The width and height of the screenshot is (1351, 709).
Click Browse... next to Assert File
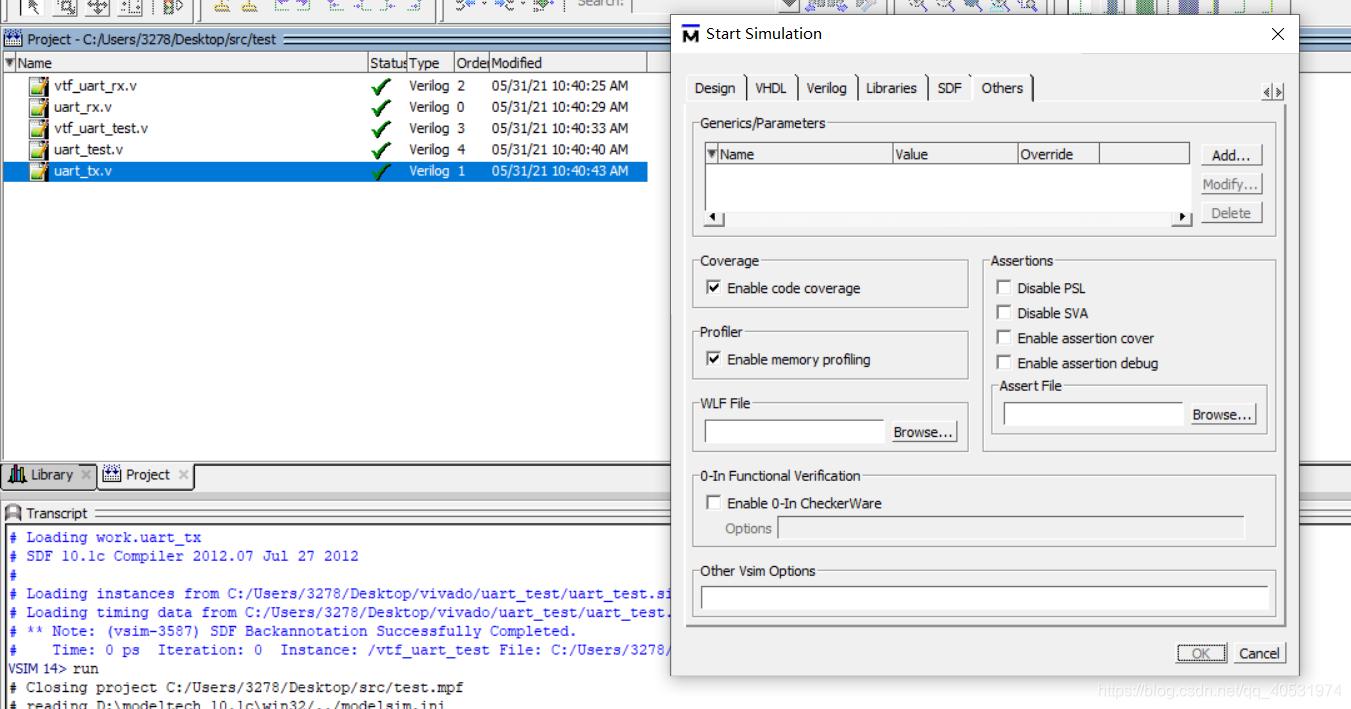point(1222,415)
